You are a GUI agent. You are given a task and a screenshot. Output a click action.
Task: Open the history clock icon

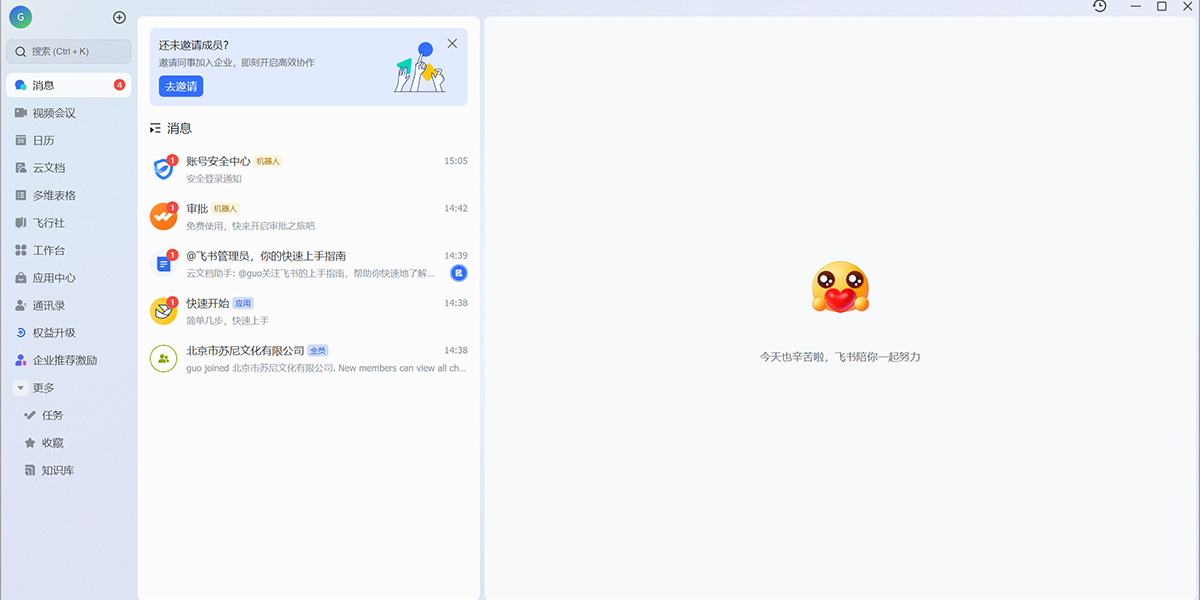click(x=1100, y=7)
